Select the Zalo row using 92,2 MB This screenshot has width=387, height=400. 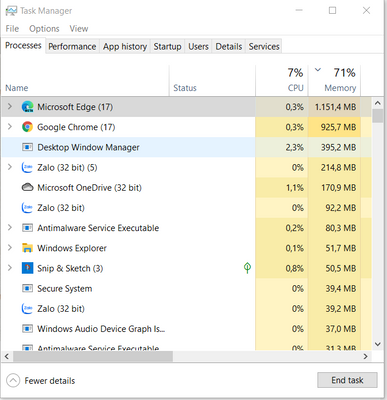[x=186, y=208]
